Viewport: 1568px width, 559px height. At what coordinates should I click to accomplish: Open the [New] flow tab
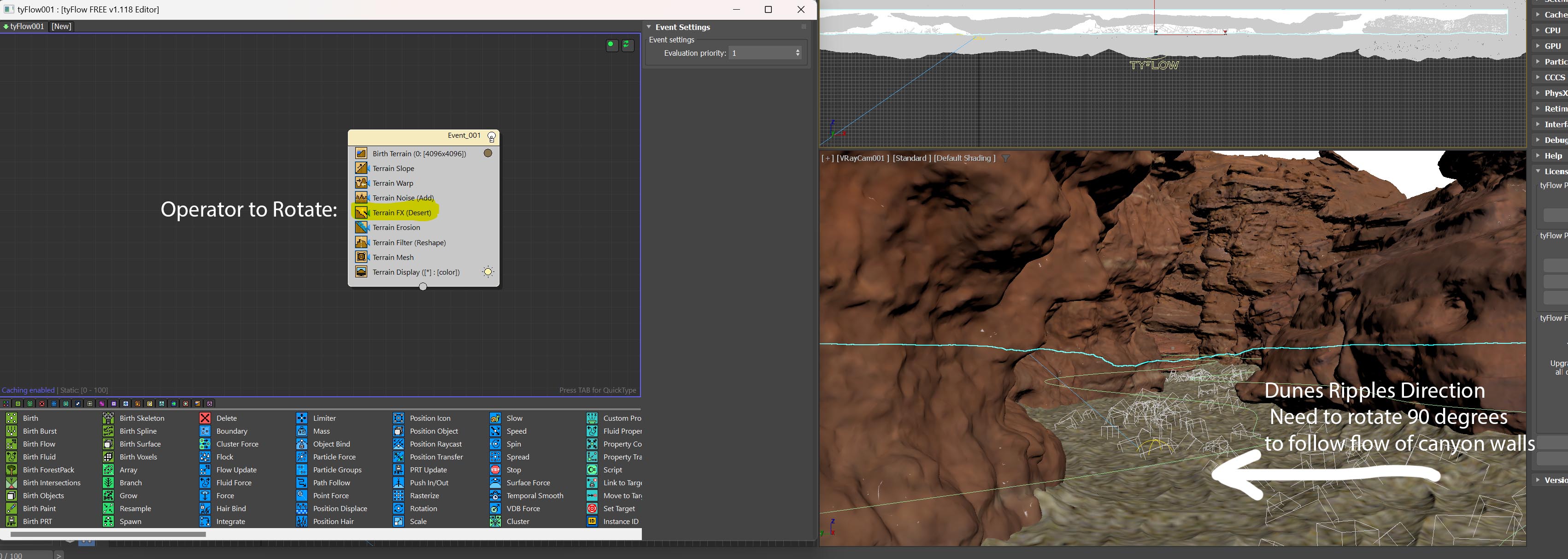(61, 26)
